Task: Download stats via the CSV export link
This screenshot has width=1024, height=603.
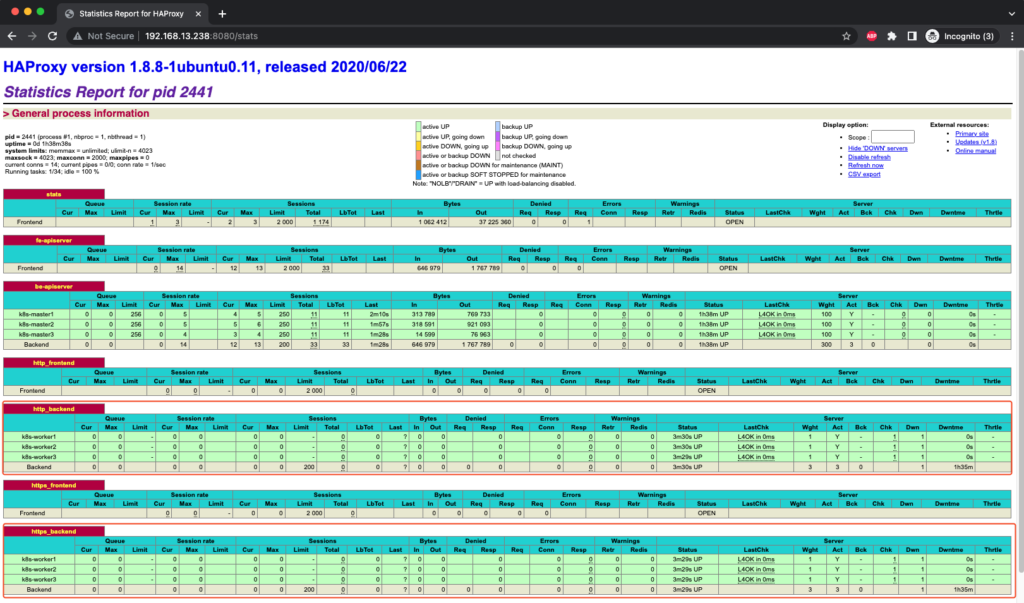Action: pyautogui.click(x=864, y=174)
